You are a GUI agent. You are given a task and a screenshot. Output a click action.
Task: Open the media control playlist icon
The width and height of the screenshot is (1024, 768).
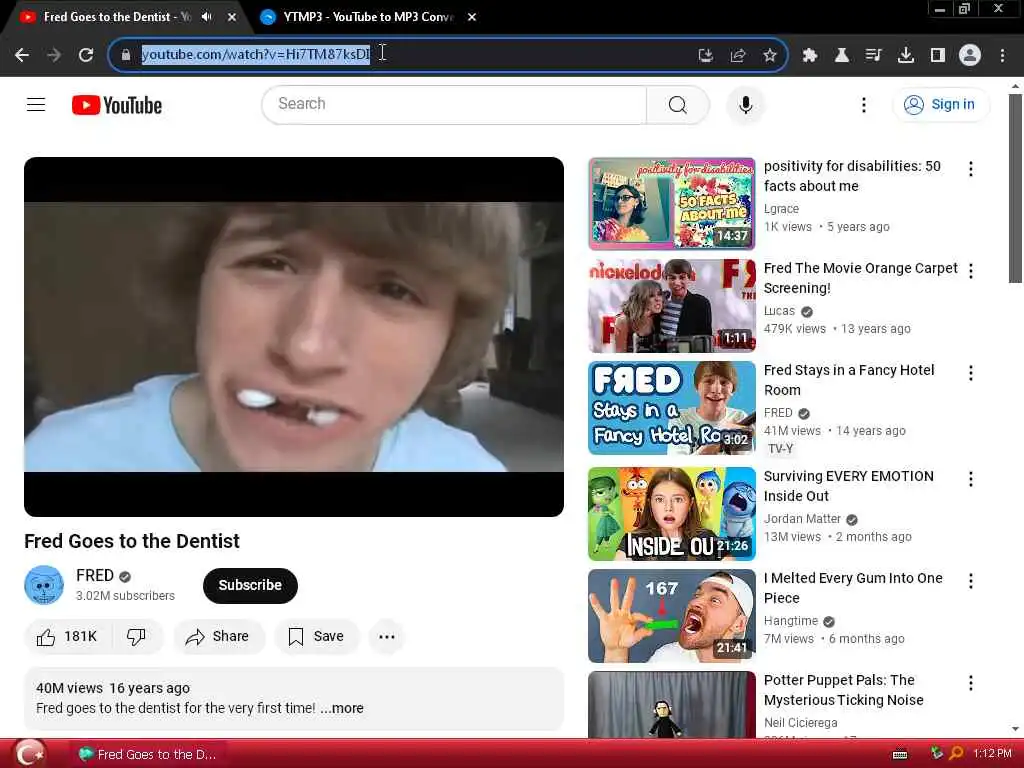pyautogui.click(x=874, y=56)
